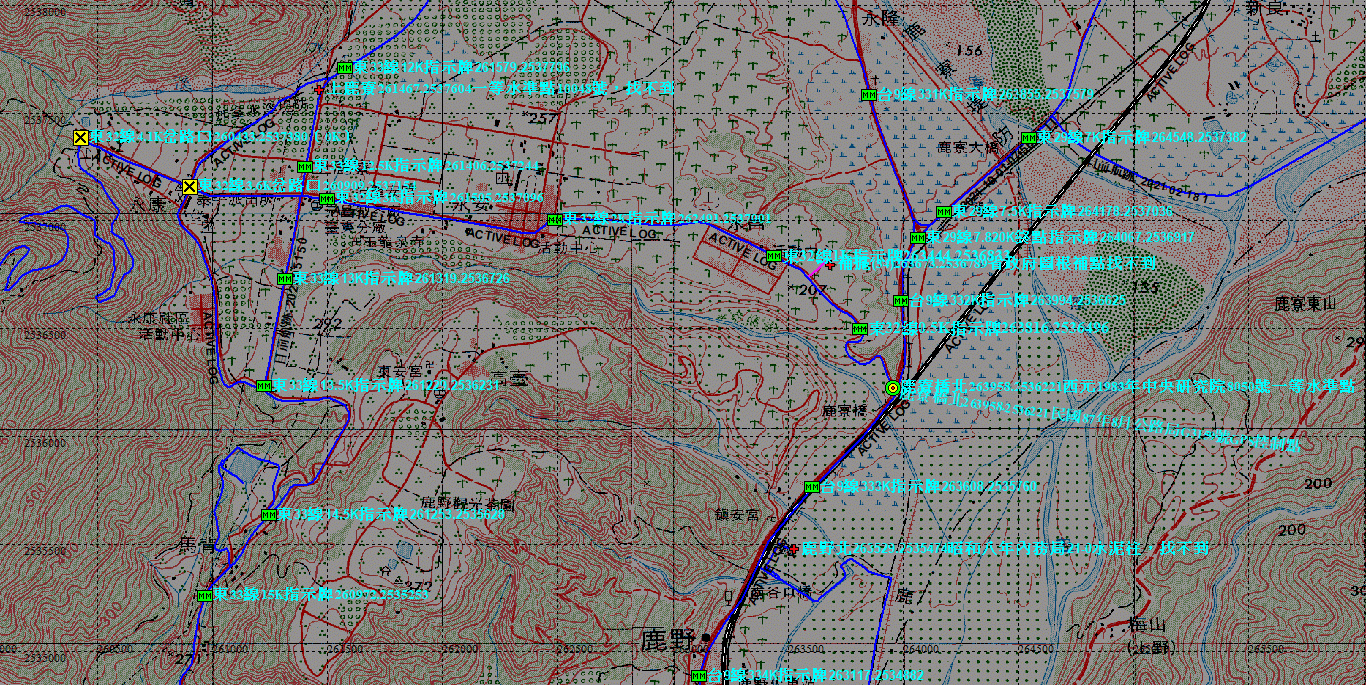This screenshot has width=1366, height=685.
Task: Select the yellow X 東32線 4.1K junction marker
Action: [80, 137]
